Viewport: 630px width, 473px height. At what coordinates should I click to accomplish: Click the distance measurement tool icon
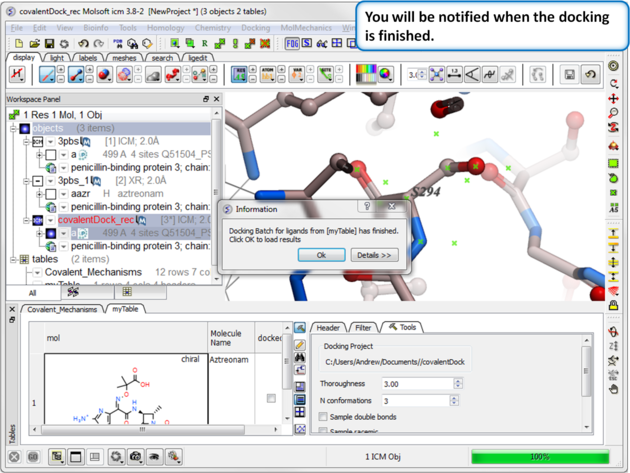coord(454,74)
